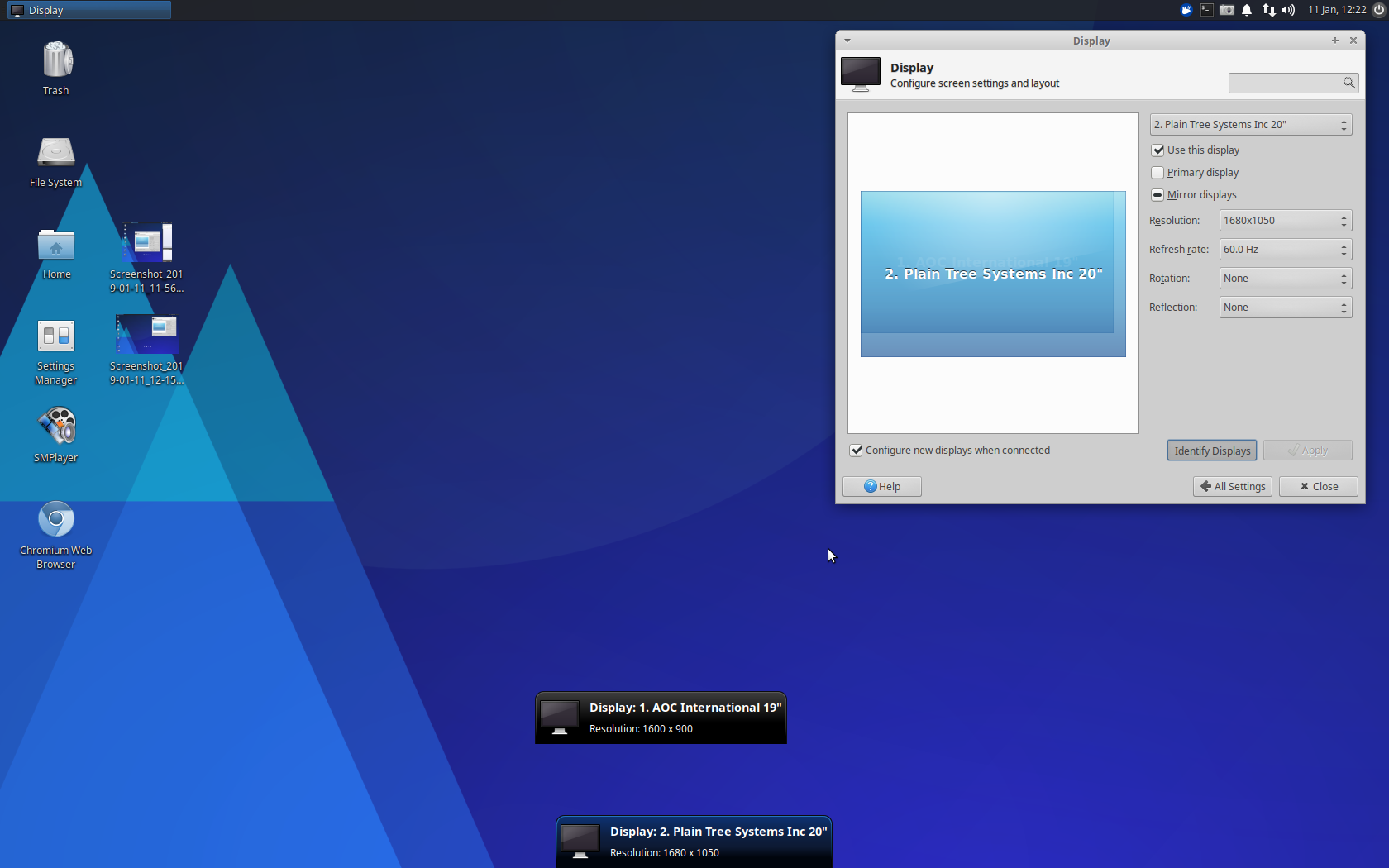Uncheck 'Configure new displays when connected'
This screenshot has width=1389, height=868.
click(857, 451)
